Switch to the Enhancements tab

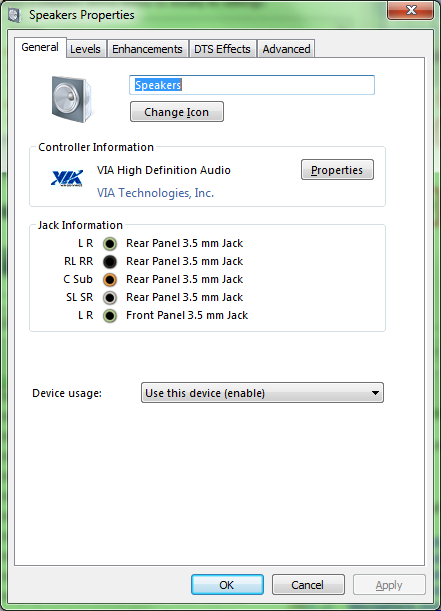pyautogui.click(x=147, y=49)
